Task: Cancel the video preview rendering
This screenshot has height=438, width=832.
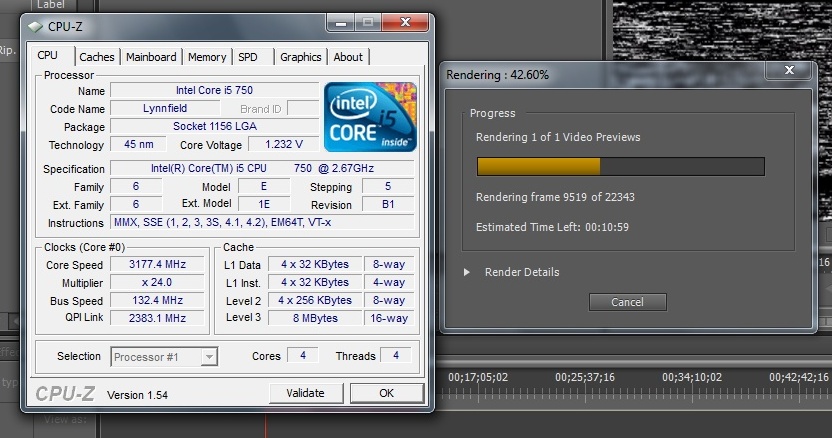Action: click(627, 302)
